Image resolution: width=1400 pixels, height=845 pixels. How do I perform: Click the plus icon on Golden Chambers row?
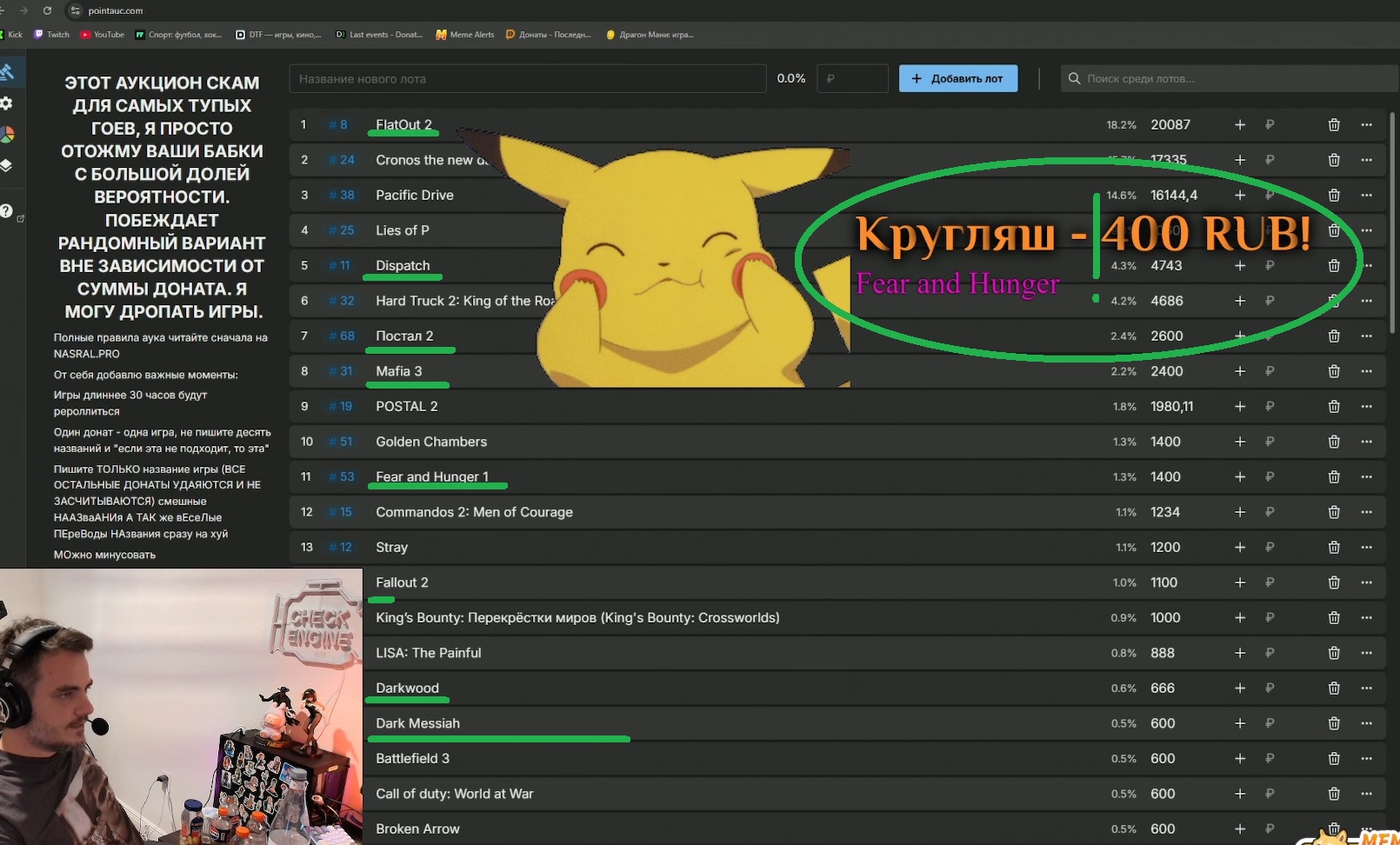click(x=1240, y=442)
